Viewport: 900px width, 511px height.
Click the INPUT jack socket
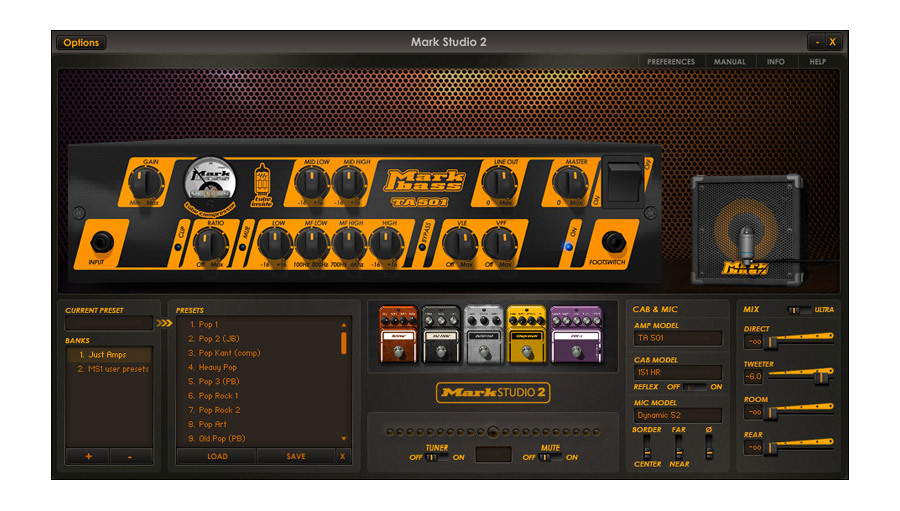[x=102, y=242]
